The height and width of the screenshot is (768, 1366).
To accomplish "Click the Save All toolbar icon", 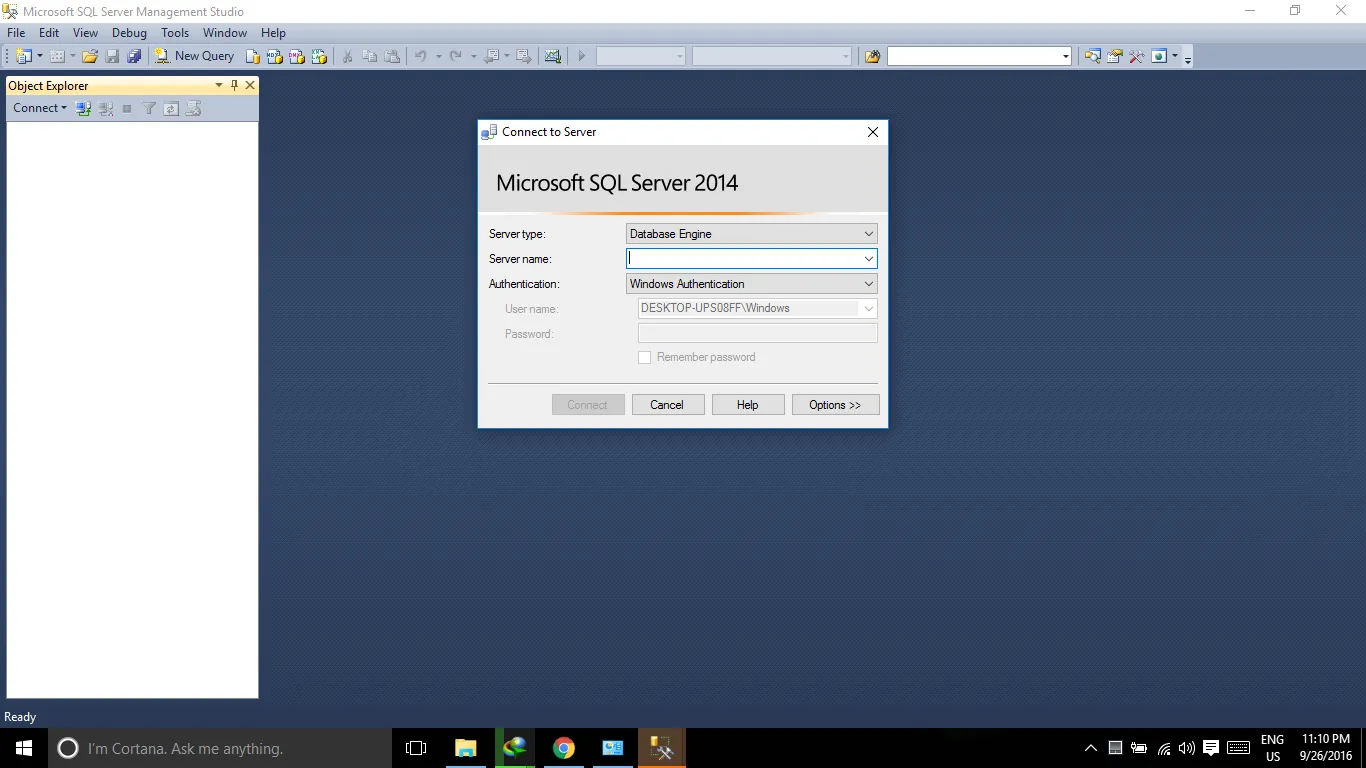I will tap(134, 57).
